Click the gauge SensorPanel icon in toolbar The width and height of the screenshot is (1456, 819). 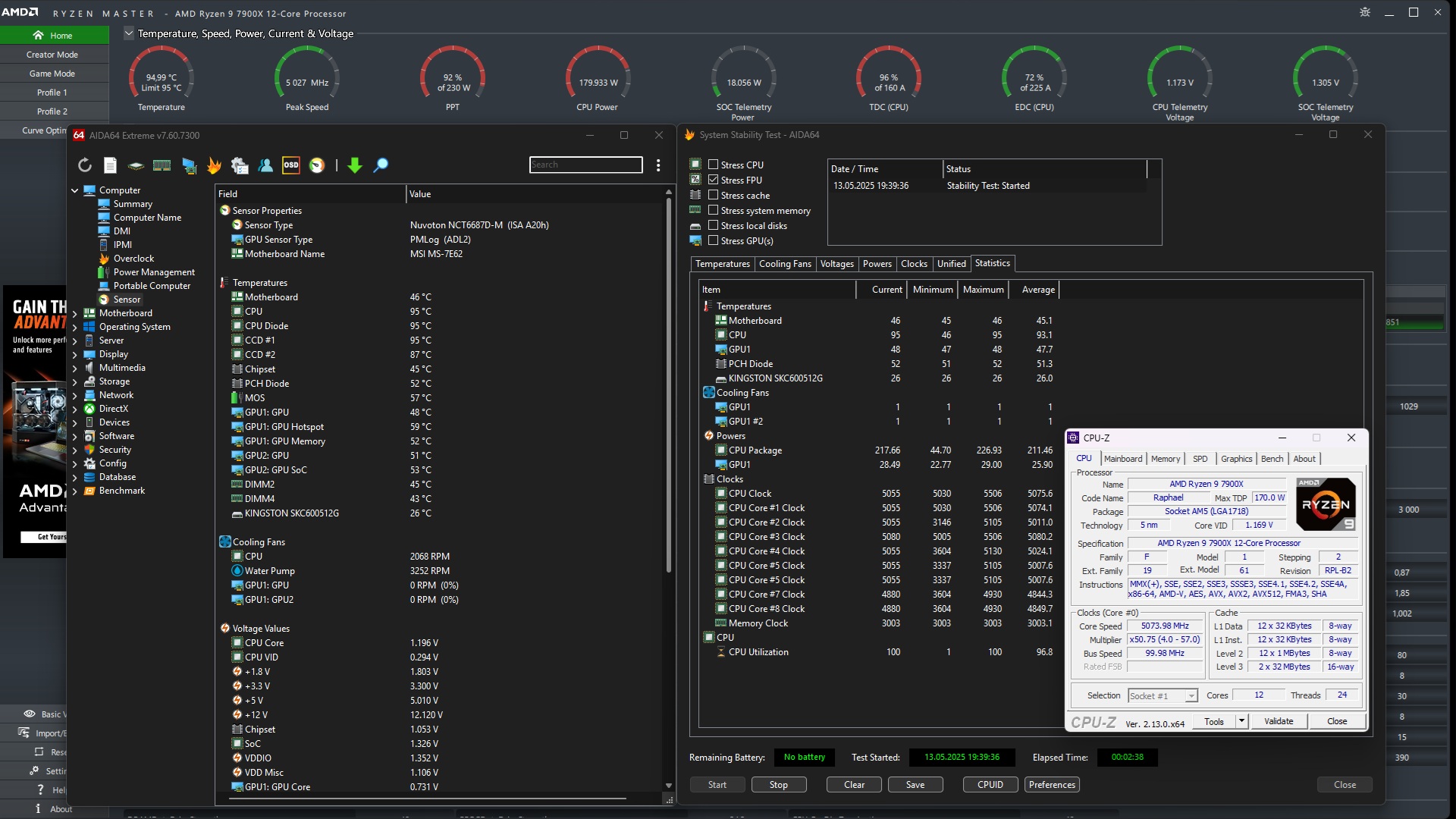coord(317,165)
